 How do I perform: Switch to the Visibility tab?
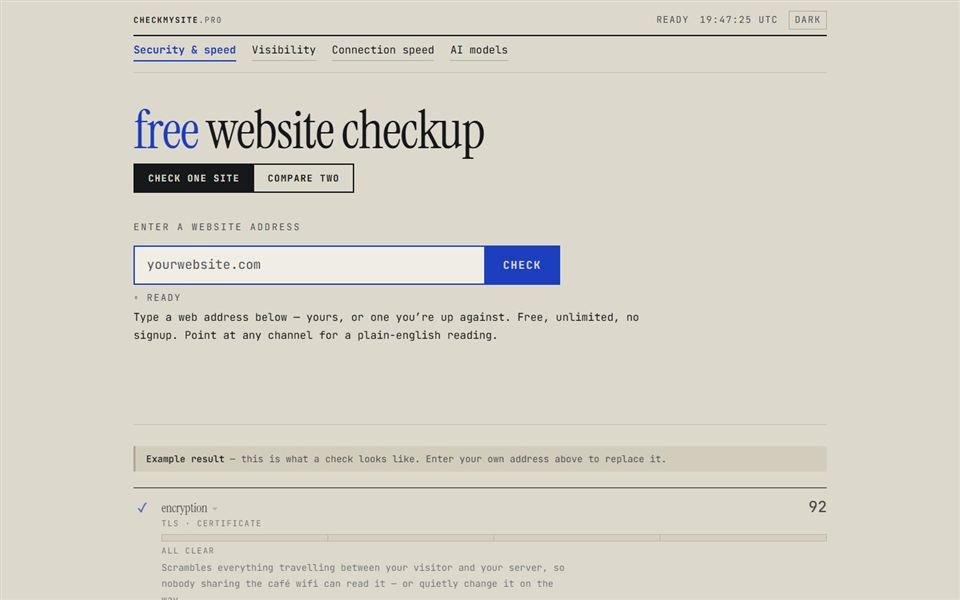(283, 50)
